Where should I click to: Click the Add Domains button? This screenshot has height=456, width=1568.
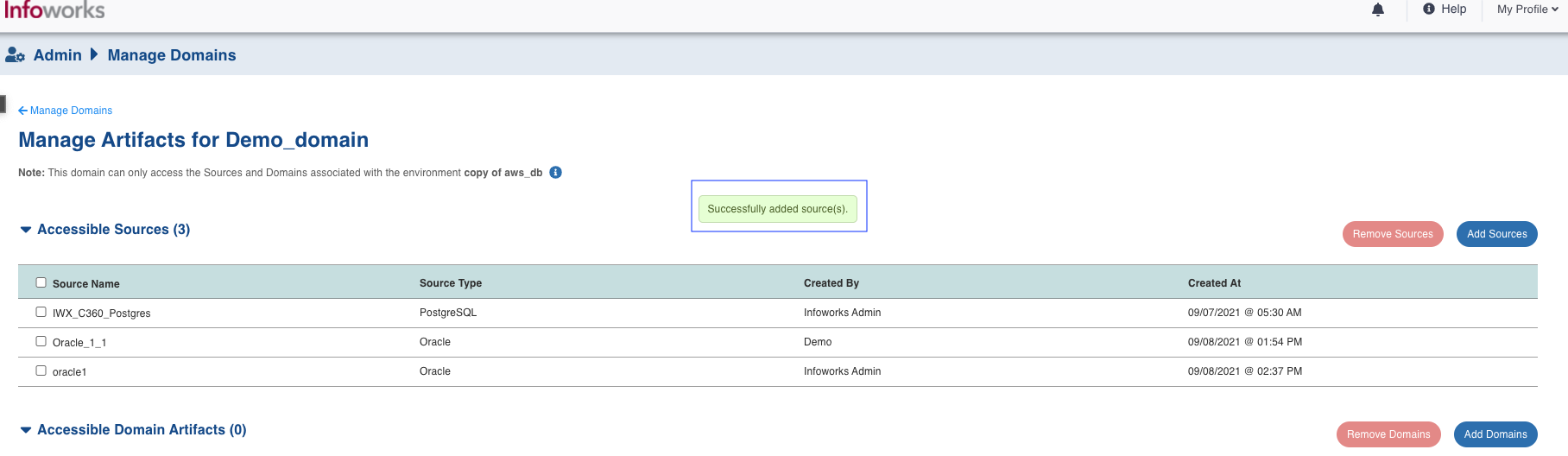[1495, 434]
